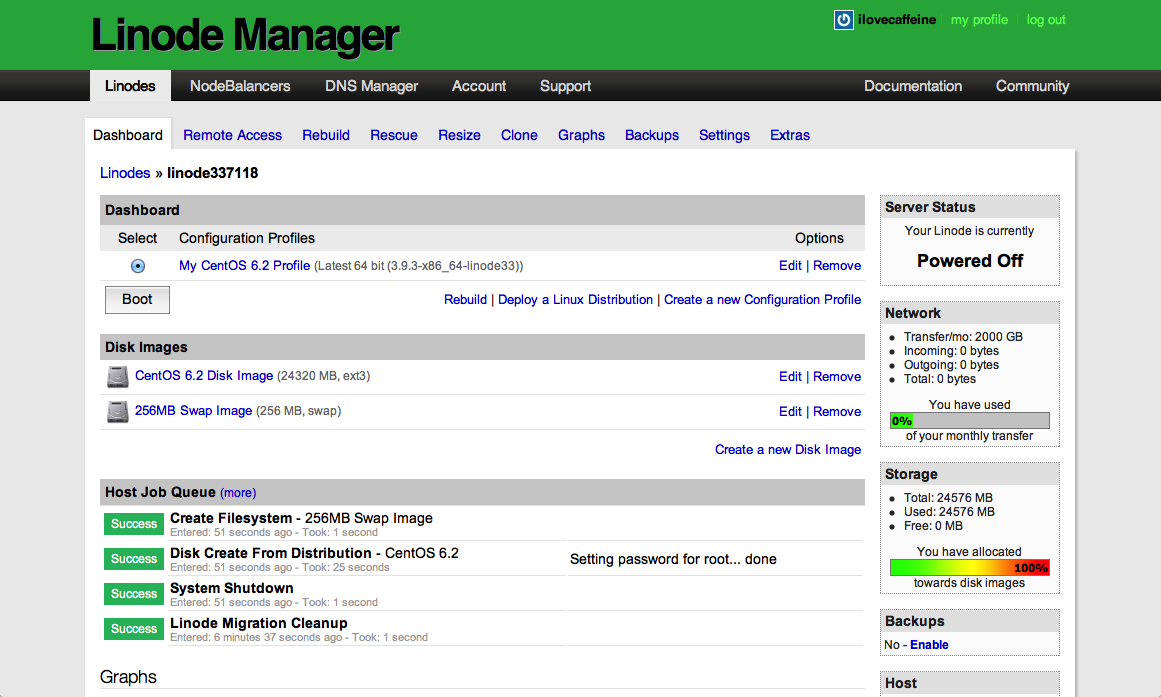The image size is (1161, 697).
Task: Click the 'Transfer/mo: 2000 GB' entry
Action: pos(963,336)
